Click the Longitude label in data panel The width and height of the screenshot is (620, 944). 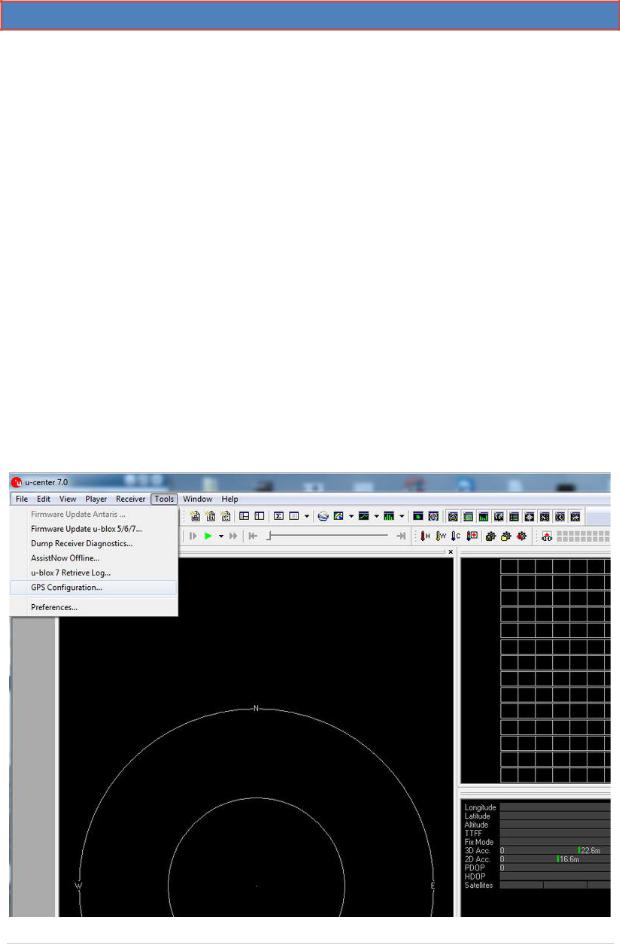pyautogui.click(x=480, y=807)
